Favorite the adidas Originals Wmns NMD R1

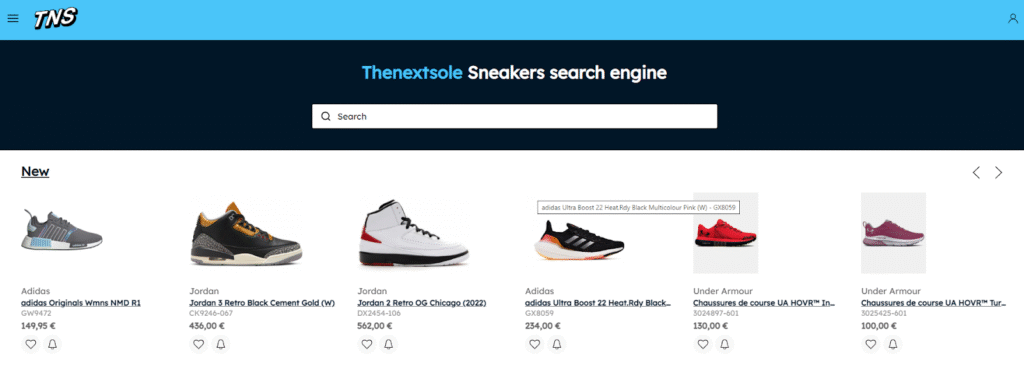pos(30,344)
